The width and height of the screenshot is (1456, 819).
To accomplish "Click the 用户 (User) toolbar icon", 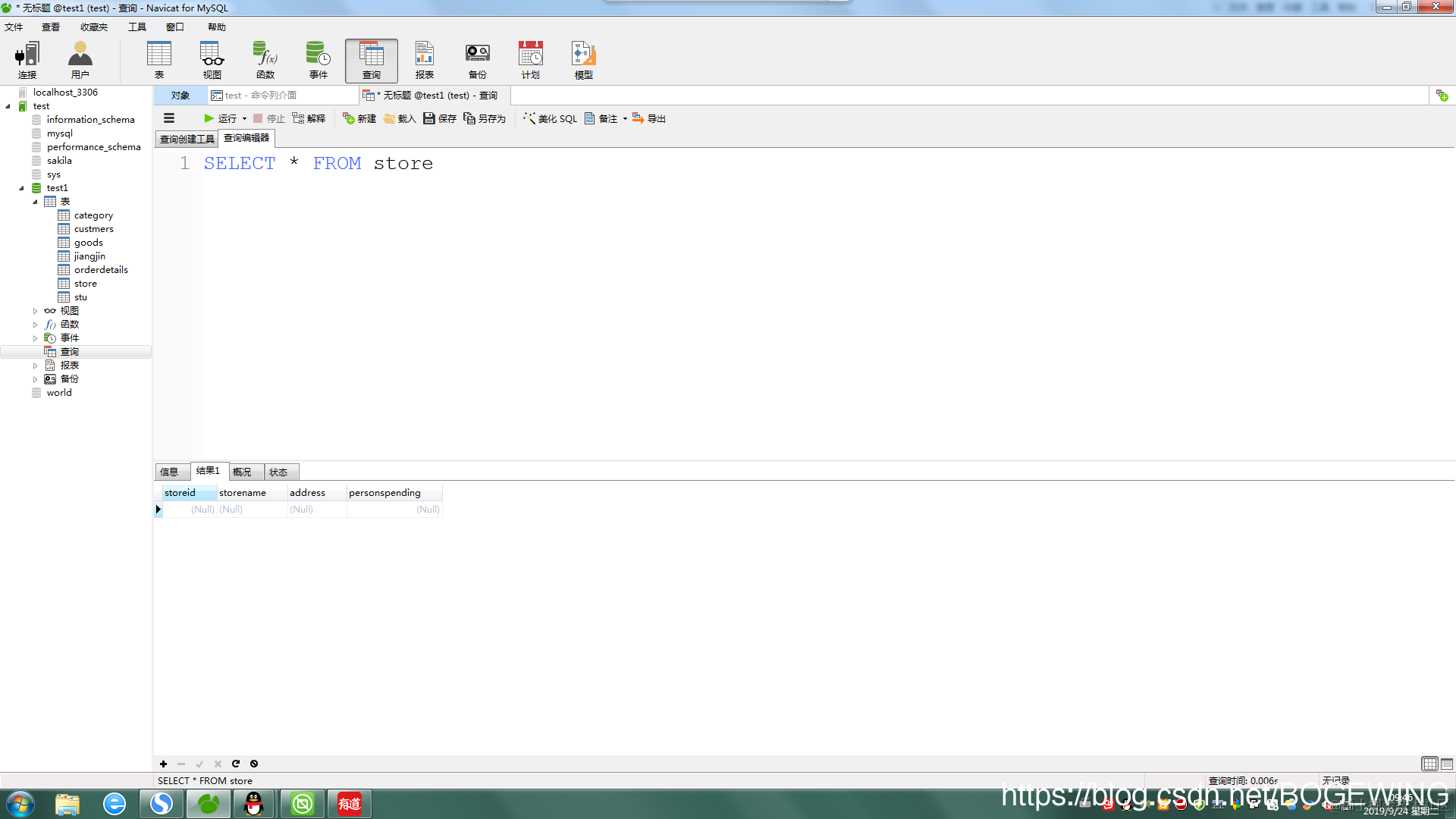I will [x=80, y=60].
